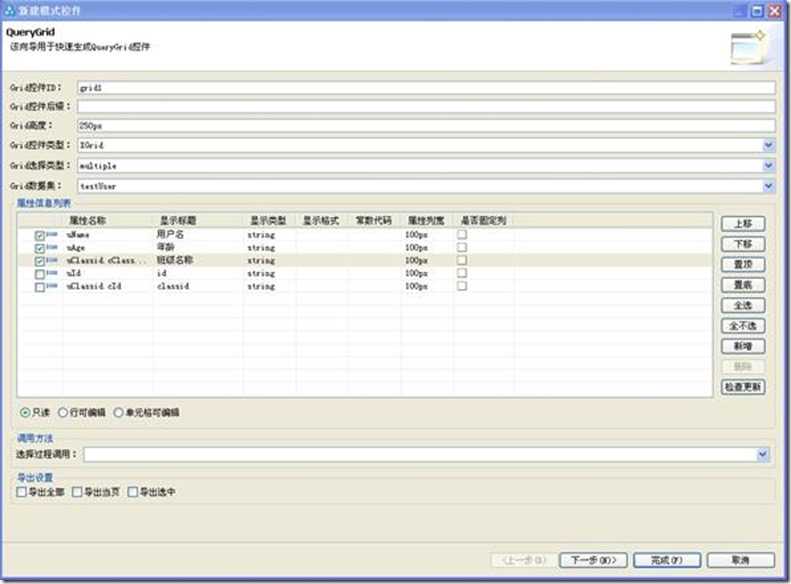Check the 导出当页 checkbox
Screen dimensions: 791x584
pos(77,492)
